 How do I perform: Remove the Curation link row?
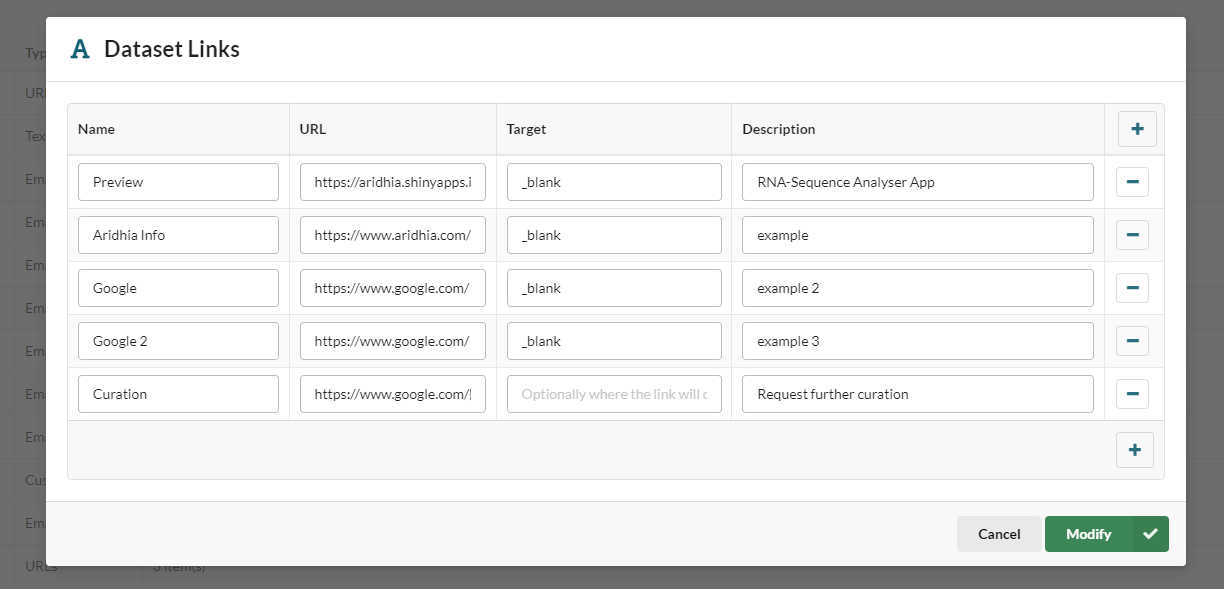point(1132,394)
